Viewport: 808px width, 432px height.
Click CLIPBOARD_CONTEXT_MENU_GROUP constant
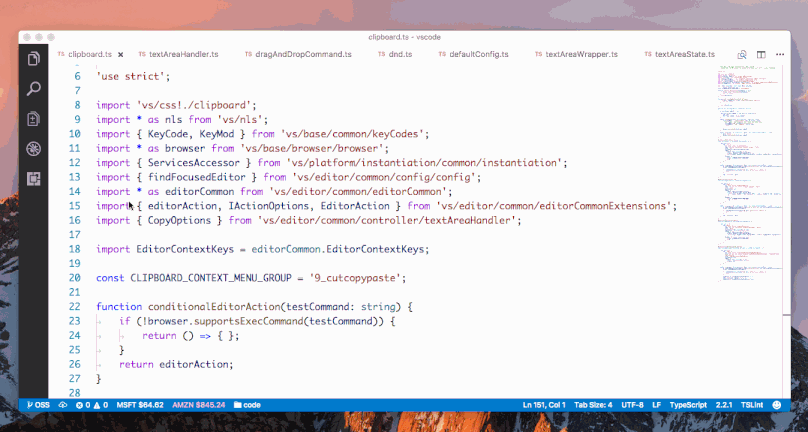click(211, 278)
